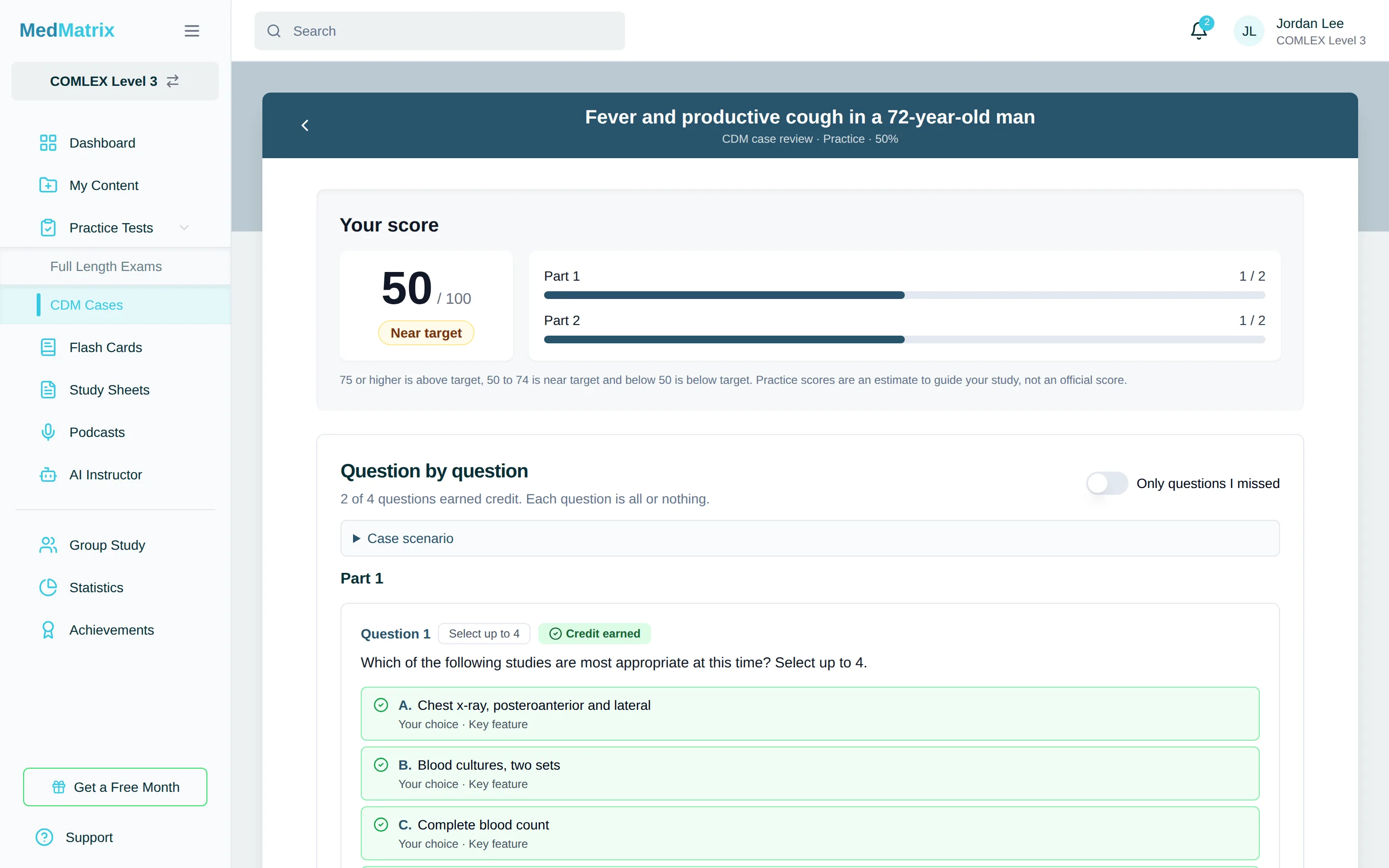1389x868 pixels.
Task: Click the Part 2 progress bar
Action: [x=904, y=339]
